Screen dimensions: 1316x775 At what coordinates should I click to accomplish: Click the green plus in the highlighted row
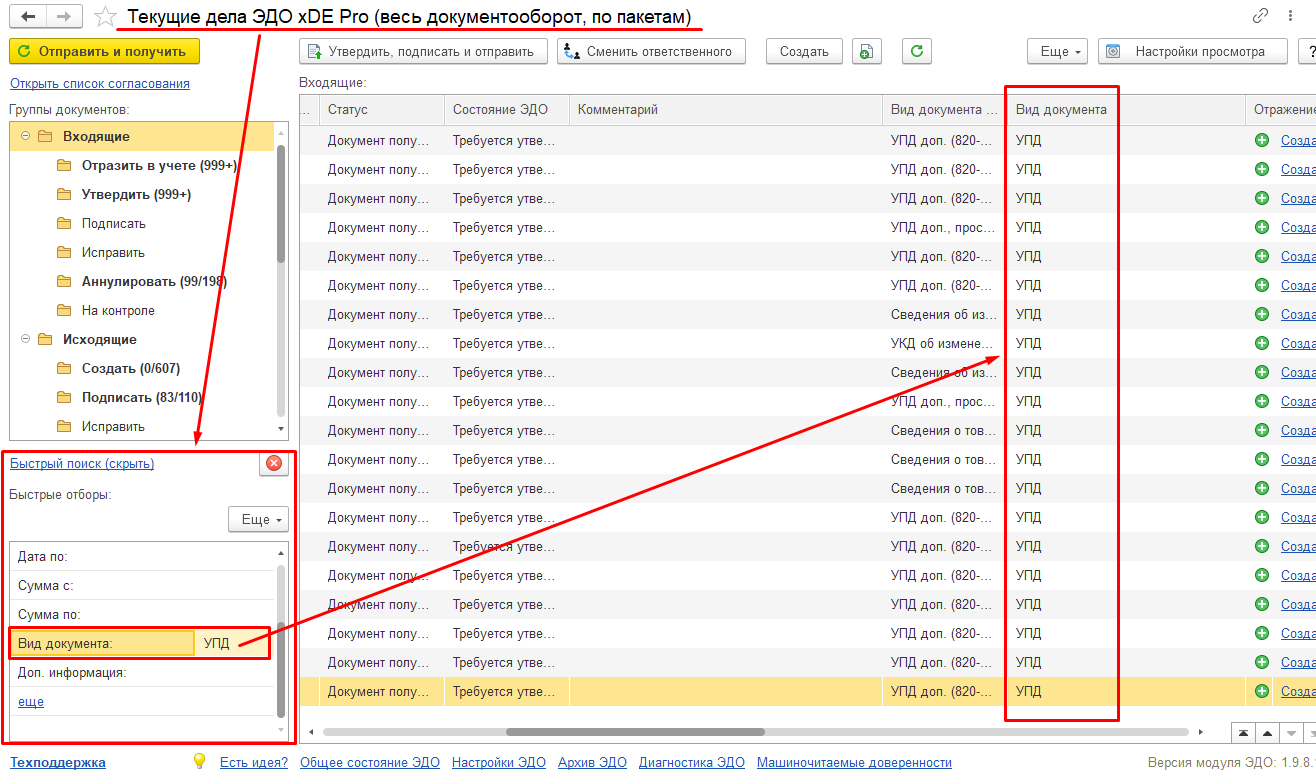pyautogui.click(x=1262, y=691)
